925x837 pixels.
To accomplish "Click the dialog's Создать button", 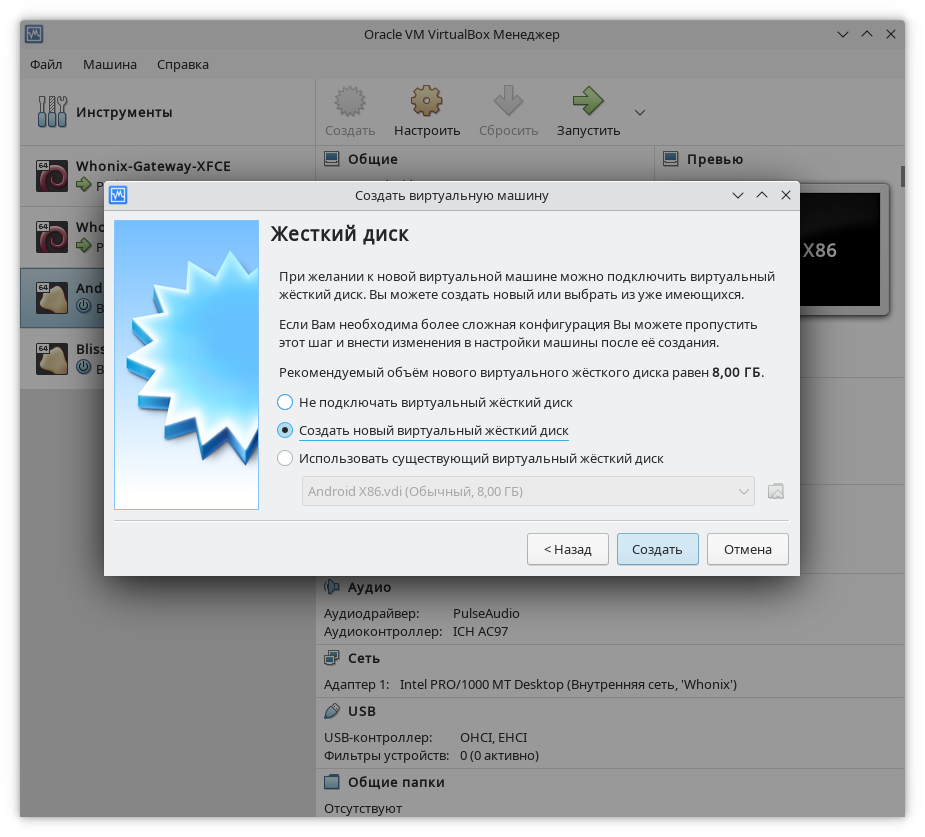I will click(657, 549).
